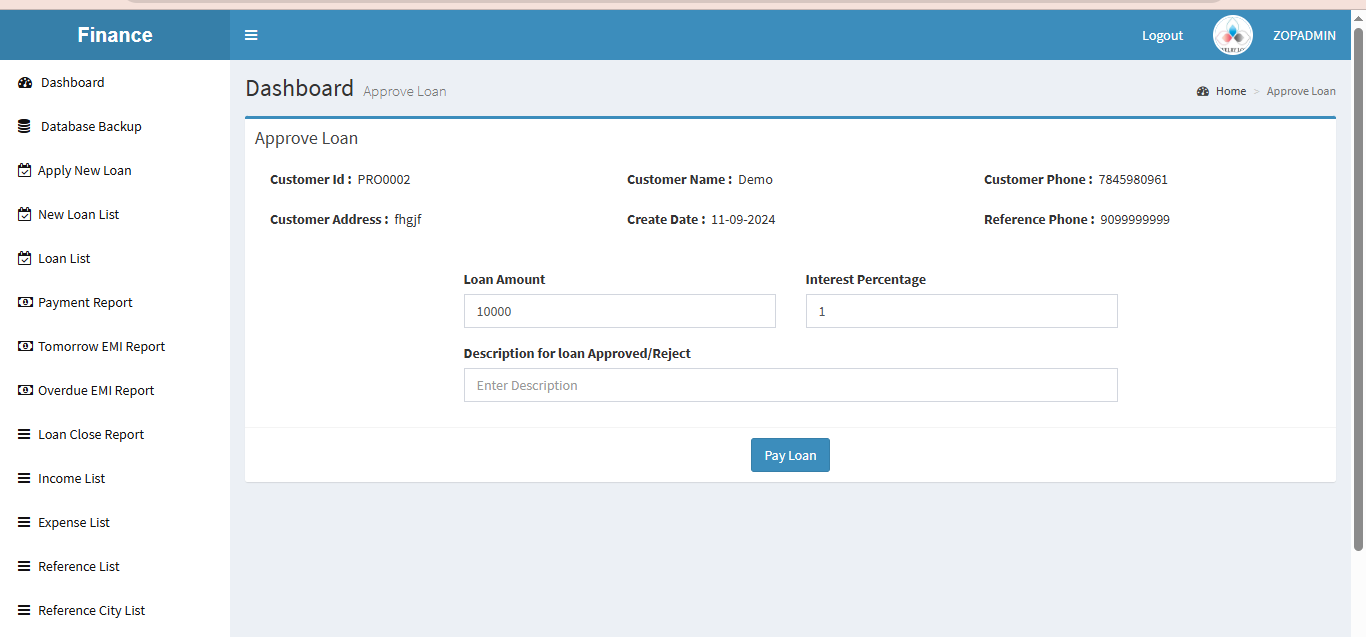This screenshot has width=1366, height=637.
Task: Click the Home breadcrumb dashboard icon
Action: click(x=1203, y=92)
